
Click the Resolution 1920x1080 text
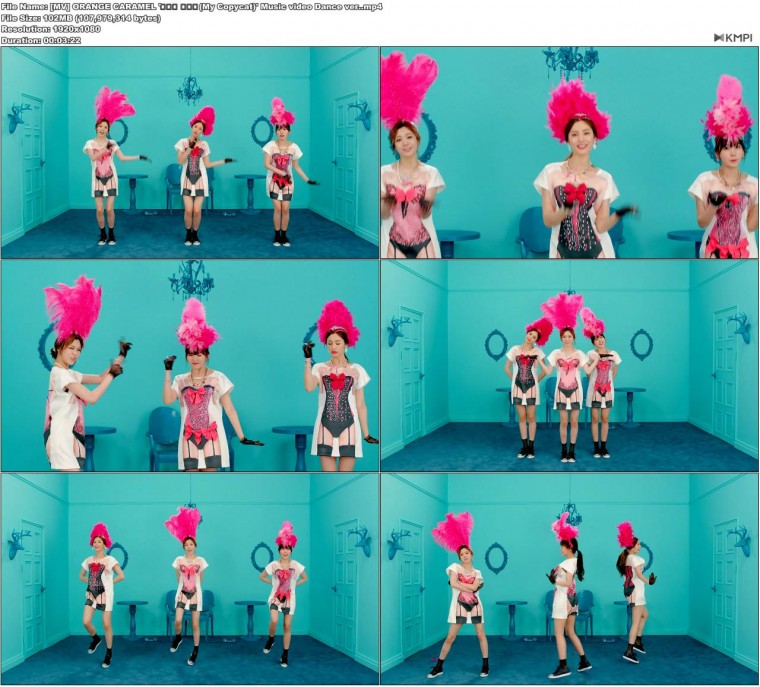(51, 29)
